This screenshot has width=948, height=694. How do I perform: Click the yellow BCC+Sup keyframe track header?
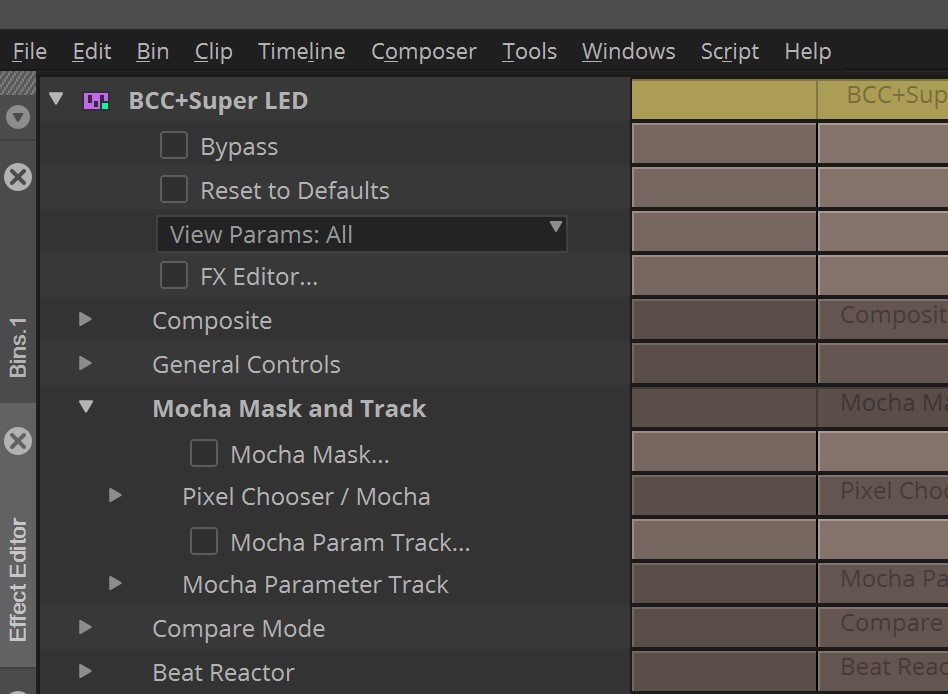pyautogui.click(x=790, y=99)
